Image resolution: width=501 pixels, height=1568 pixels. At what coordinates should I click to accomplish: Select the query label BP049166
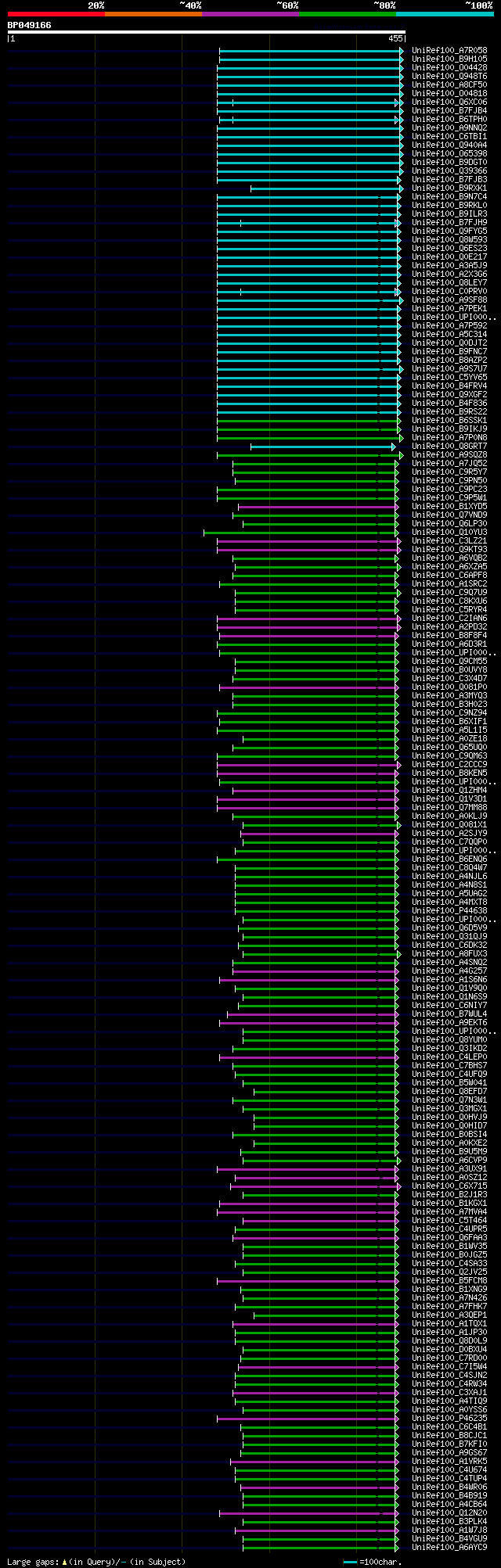30,25
